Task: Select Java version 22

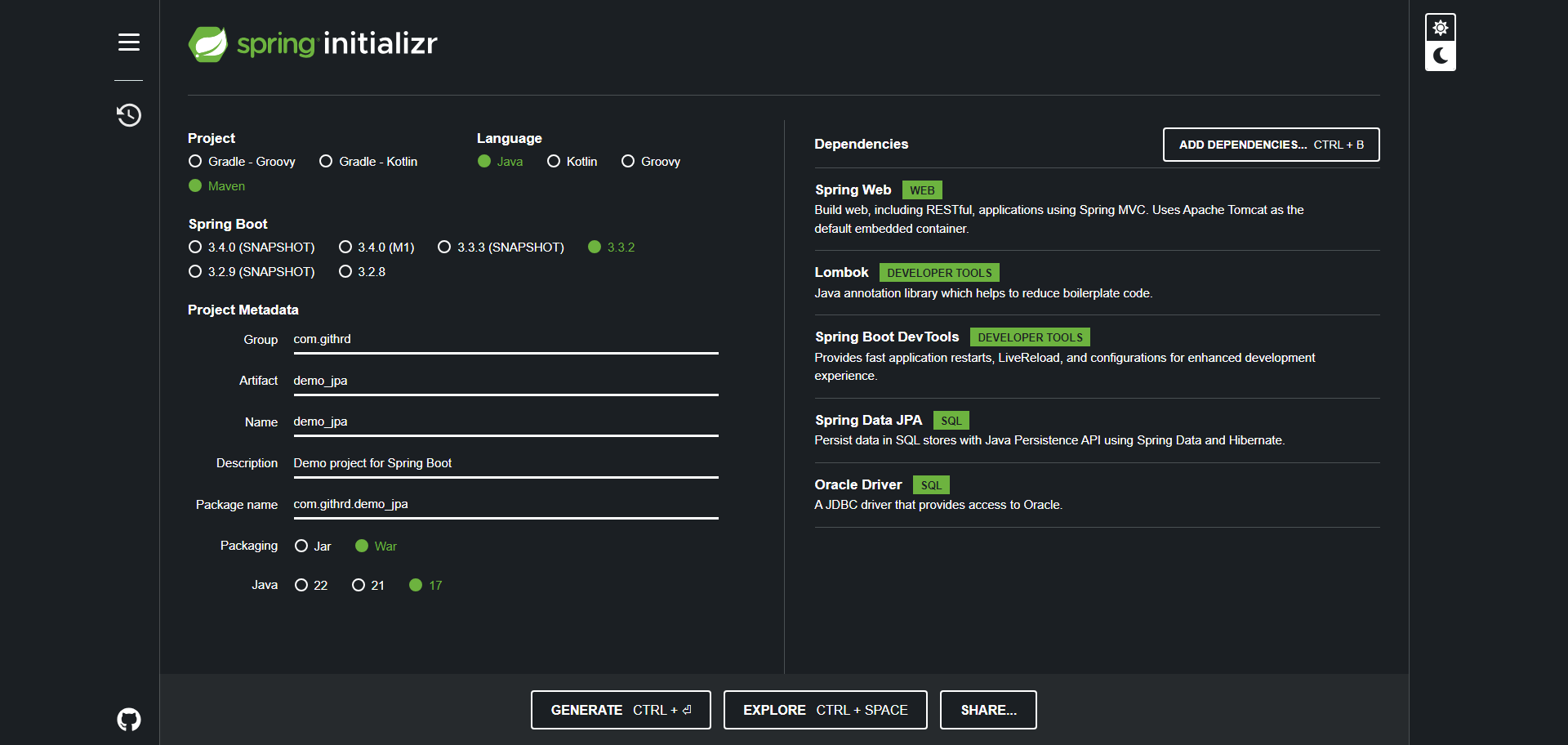Action: coord(311,586)
